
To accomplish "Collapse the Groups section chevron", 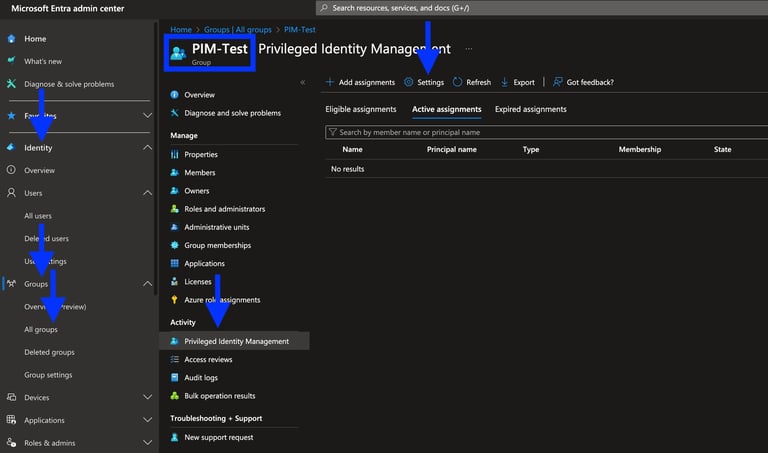I will click(x=147, y=284).
